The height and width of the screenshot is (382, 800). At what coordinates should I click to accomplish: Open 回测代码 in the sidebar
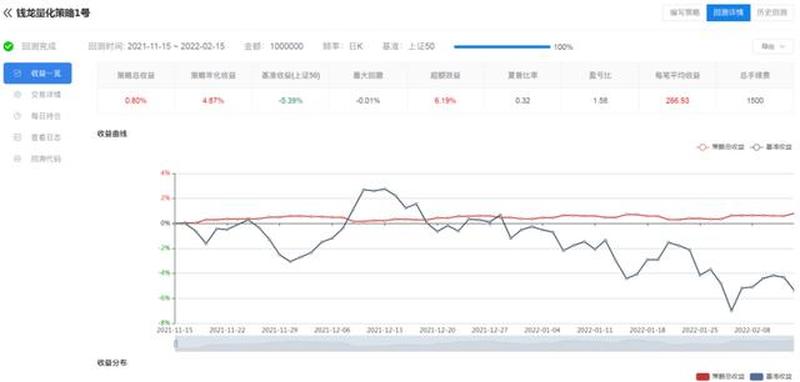pos(37,159)
